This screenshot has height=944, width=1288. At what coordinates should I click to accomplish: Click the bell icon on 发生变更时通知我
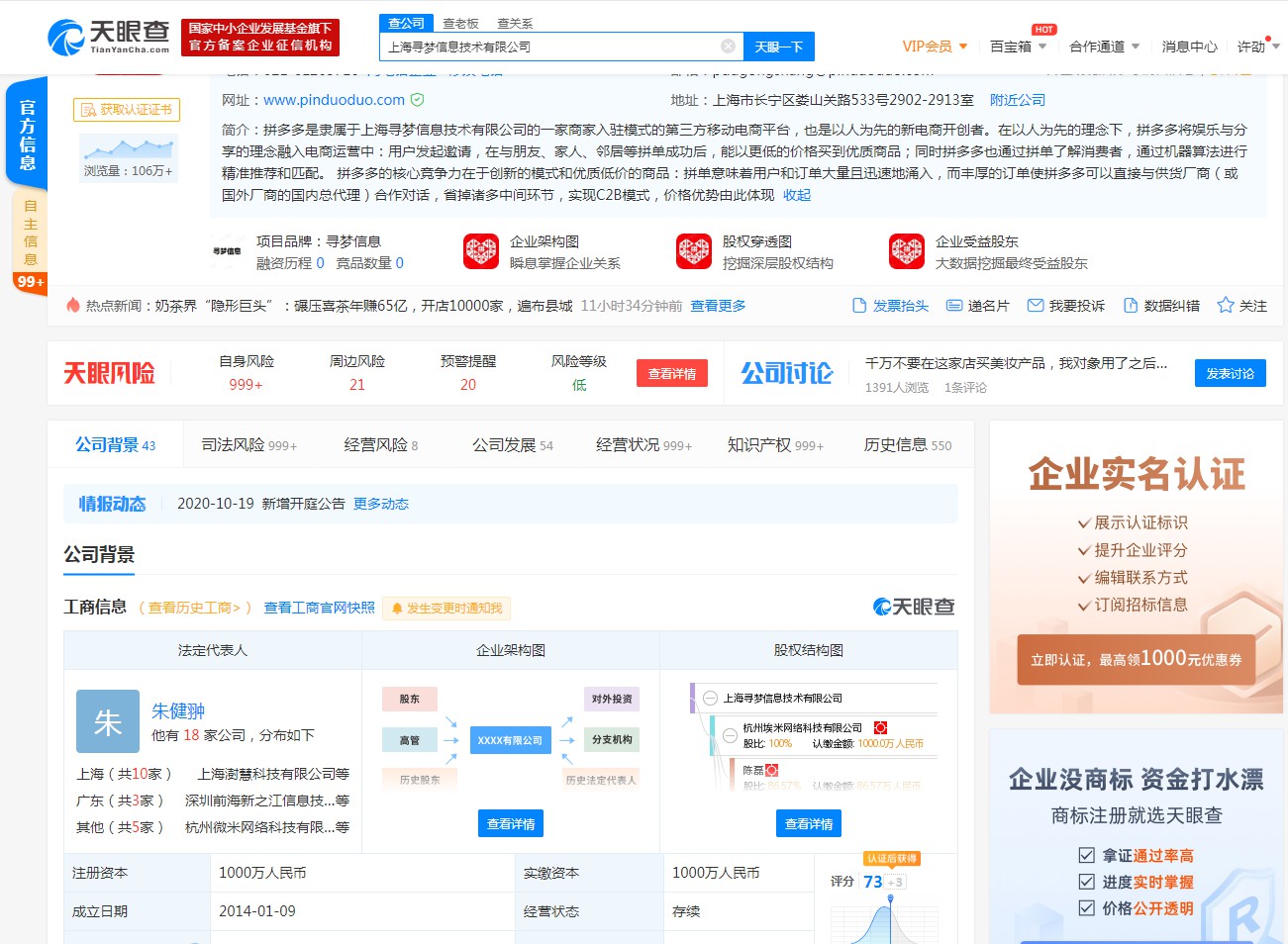pyautogui.click(x=398, y=609)
